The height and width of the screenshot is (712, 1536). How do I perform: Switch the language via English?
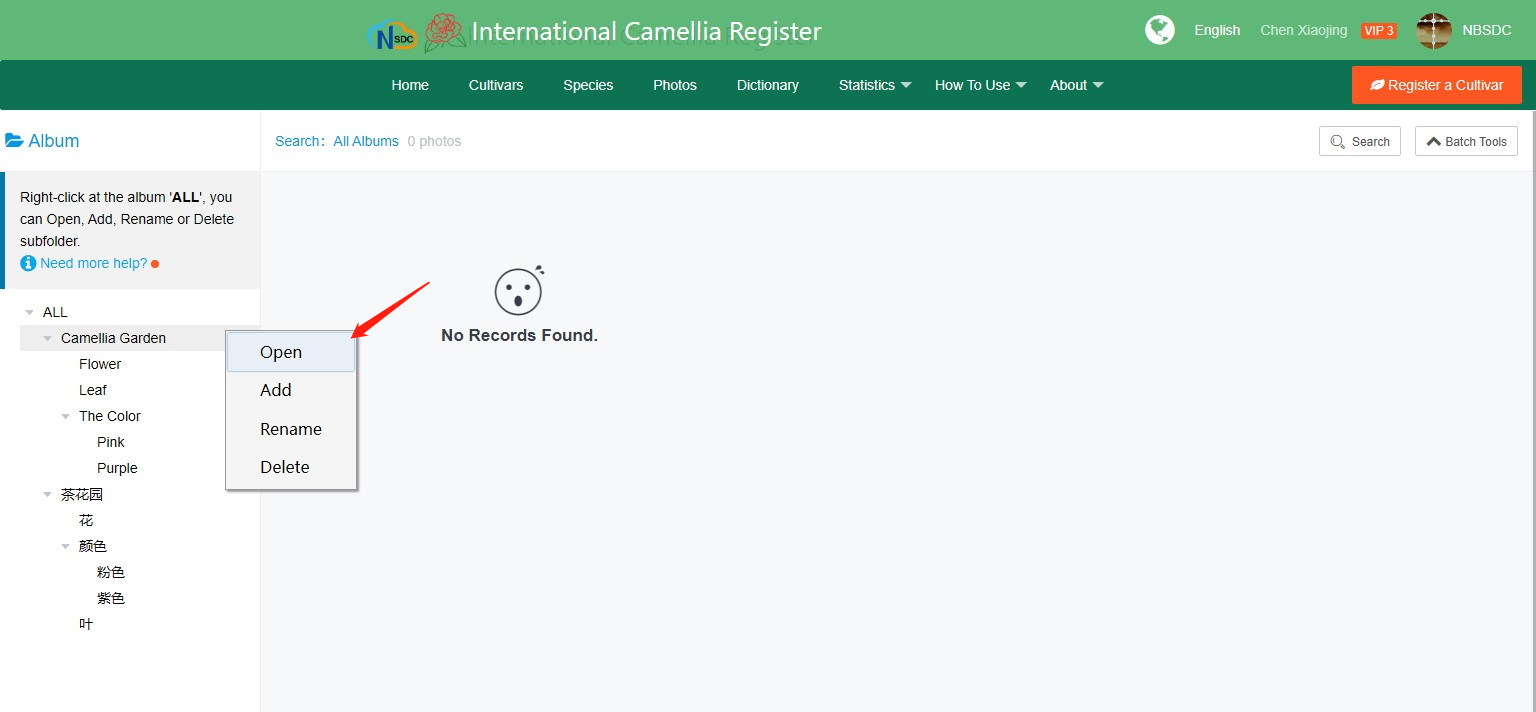tap(1217, 30)
